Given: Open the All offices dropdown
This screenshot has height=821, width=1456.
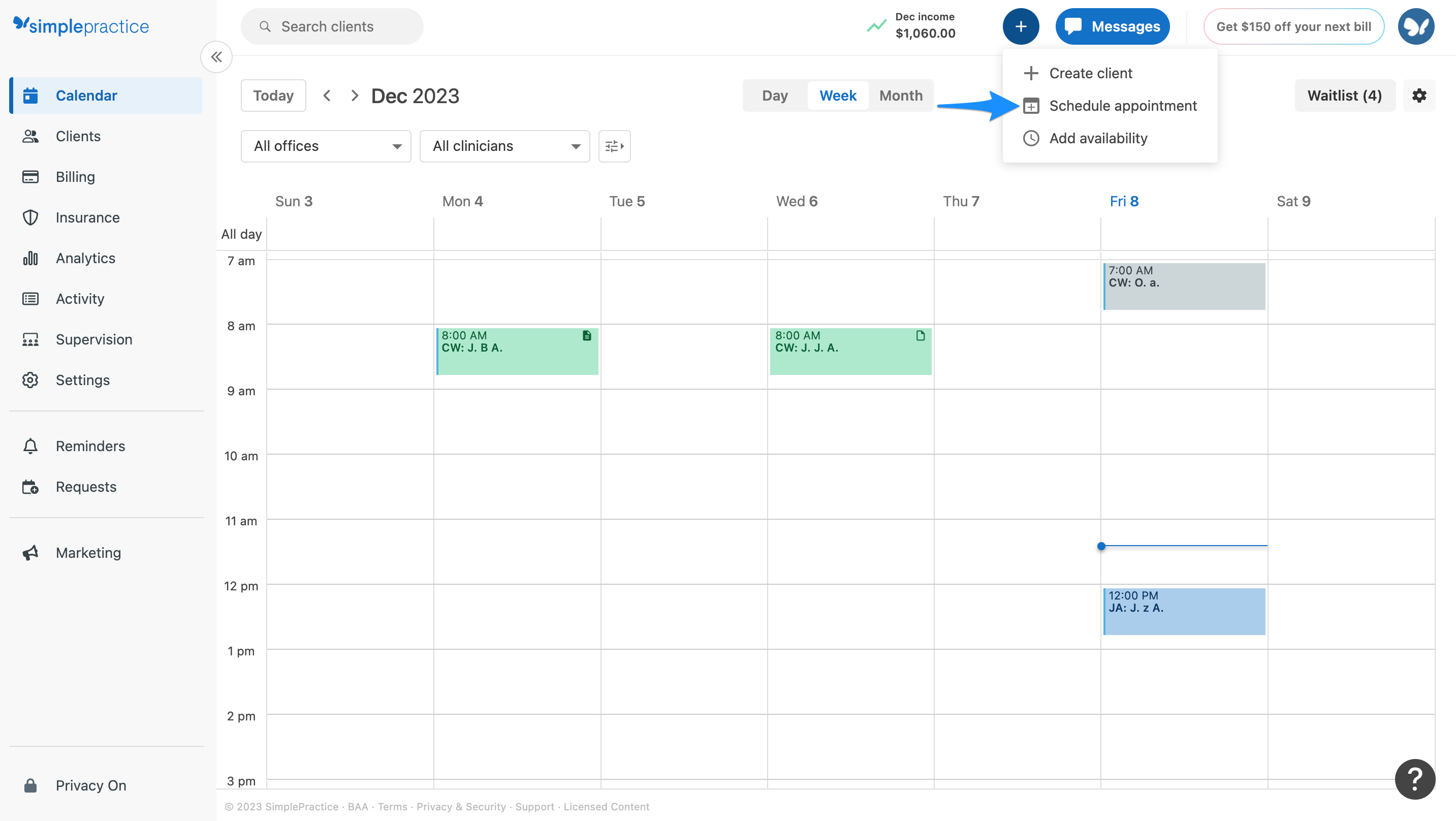Looking at the screenshot, I should click(x=326, y=146).
